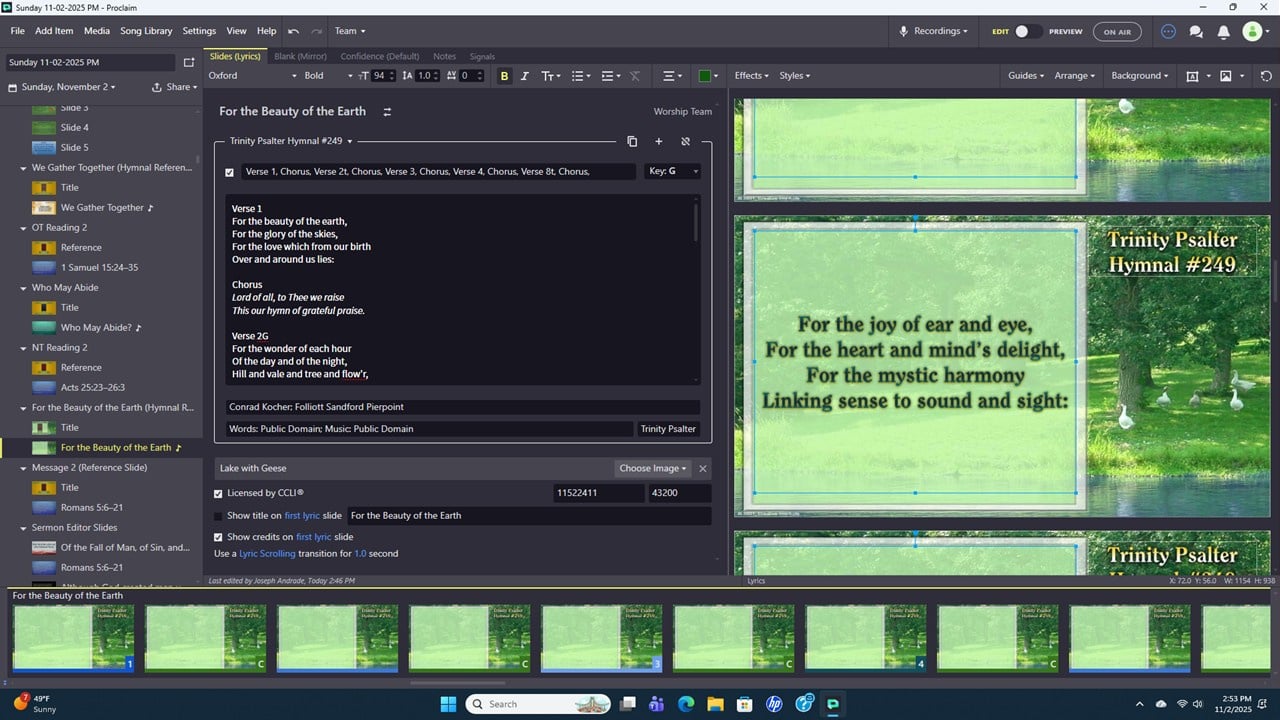Click the On Air button

coord(1117,32)
